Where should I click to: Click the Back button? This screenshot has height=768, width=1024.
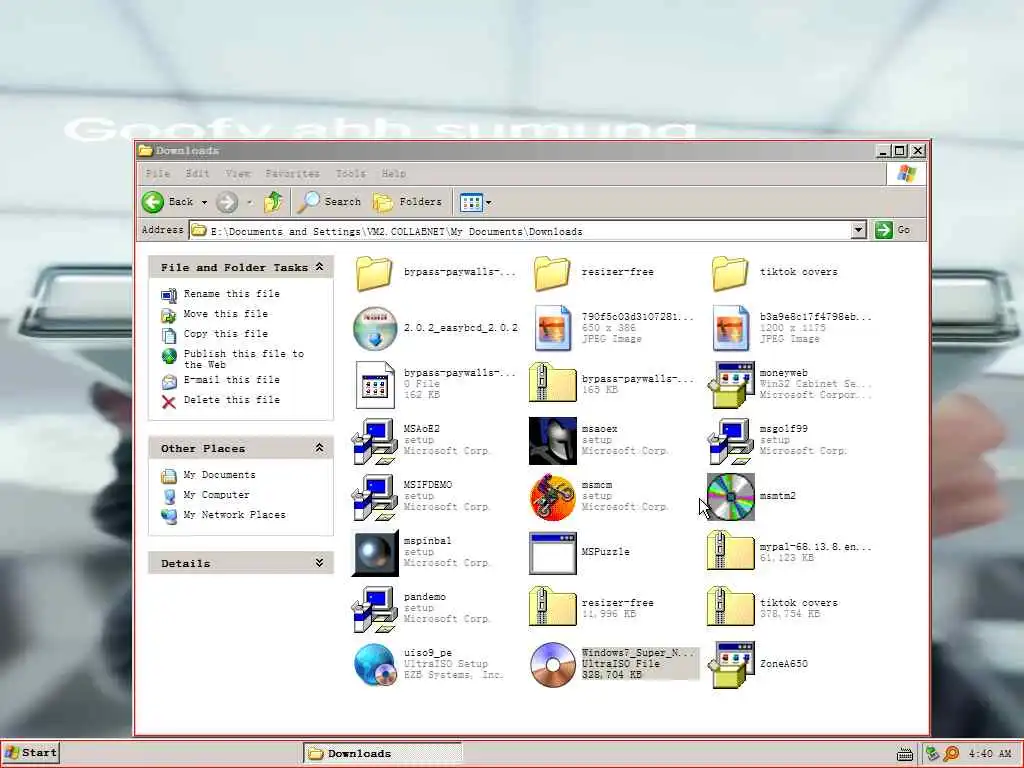click(x=168, y=202)
